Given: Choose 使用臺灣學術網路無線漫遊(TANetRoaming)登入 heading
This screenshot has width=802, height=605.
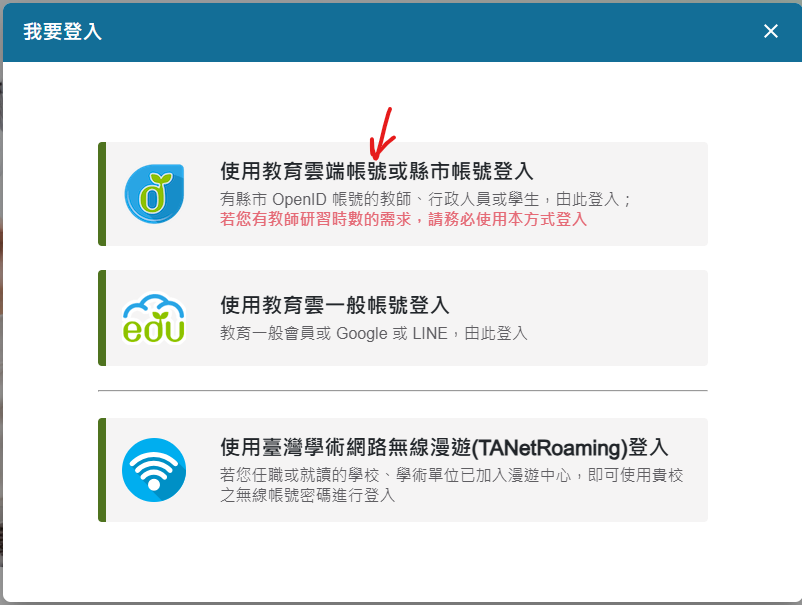Looking at the screenshot, I should point(444,447).
